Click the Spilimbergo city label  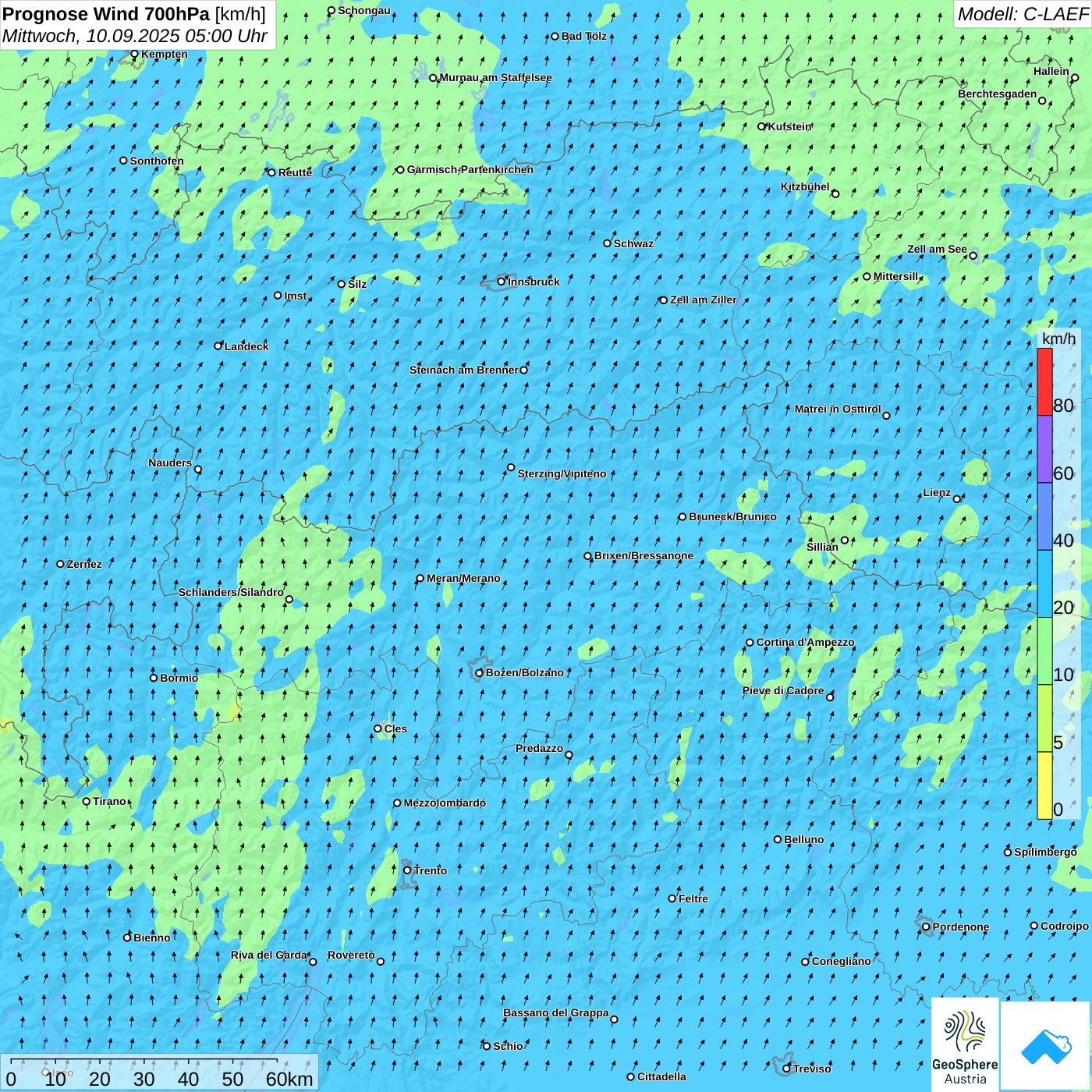pyautogui.click(x=1045, y=852)
